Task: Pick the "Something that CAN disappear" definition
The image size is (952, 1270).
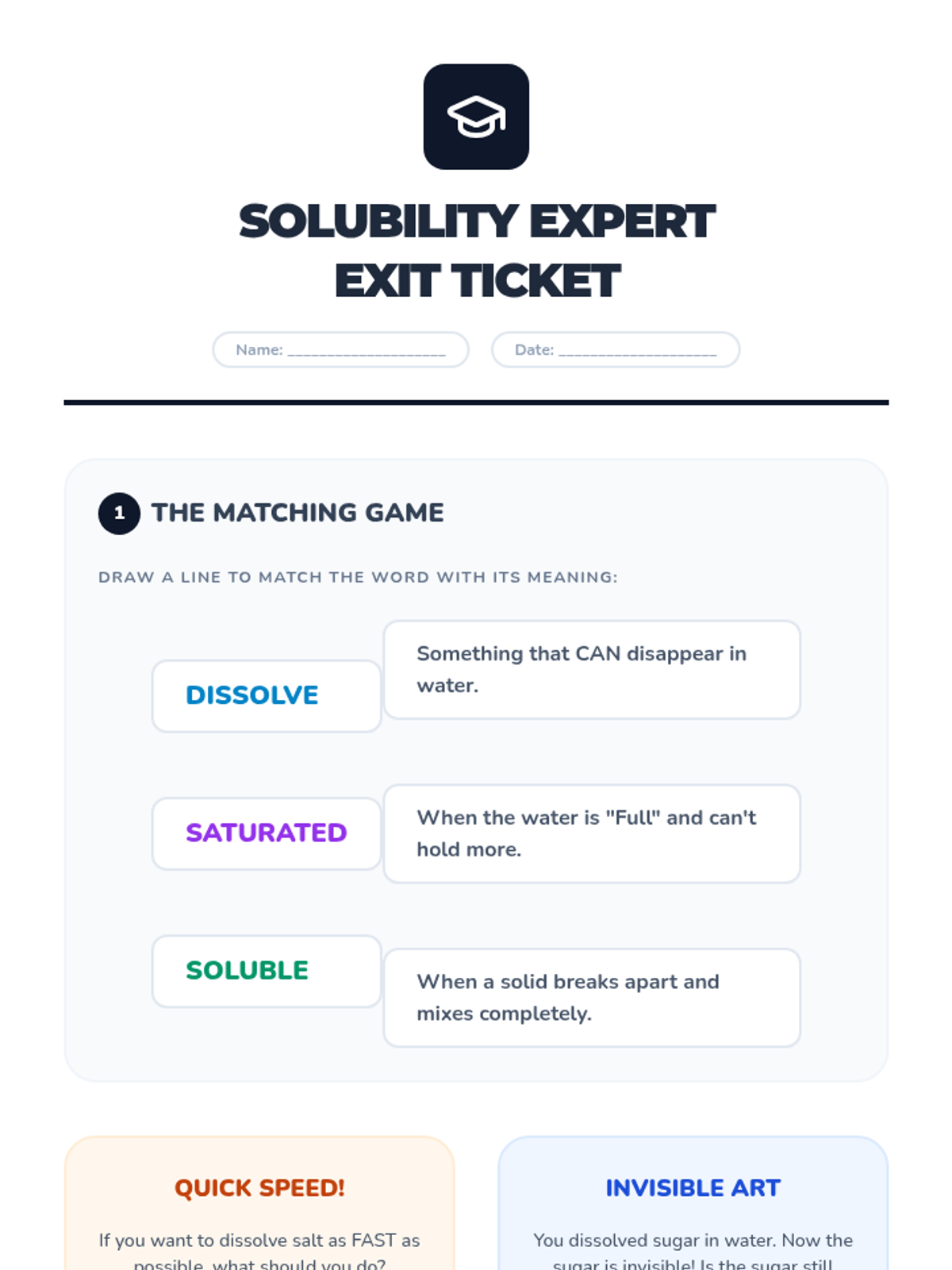Action: point(592,670)
